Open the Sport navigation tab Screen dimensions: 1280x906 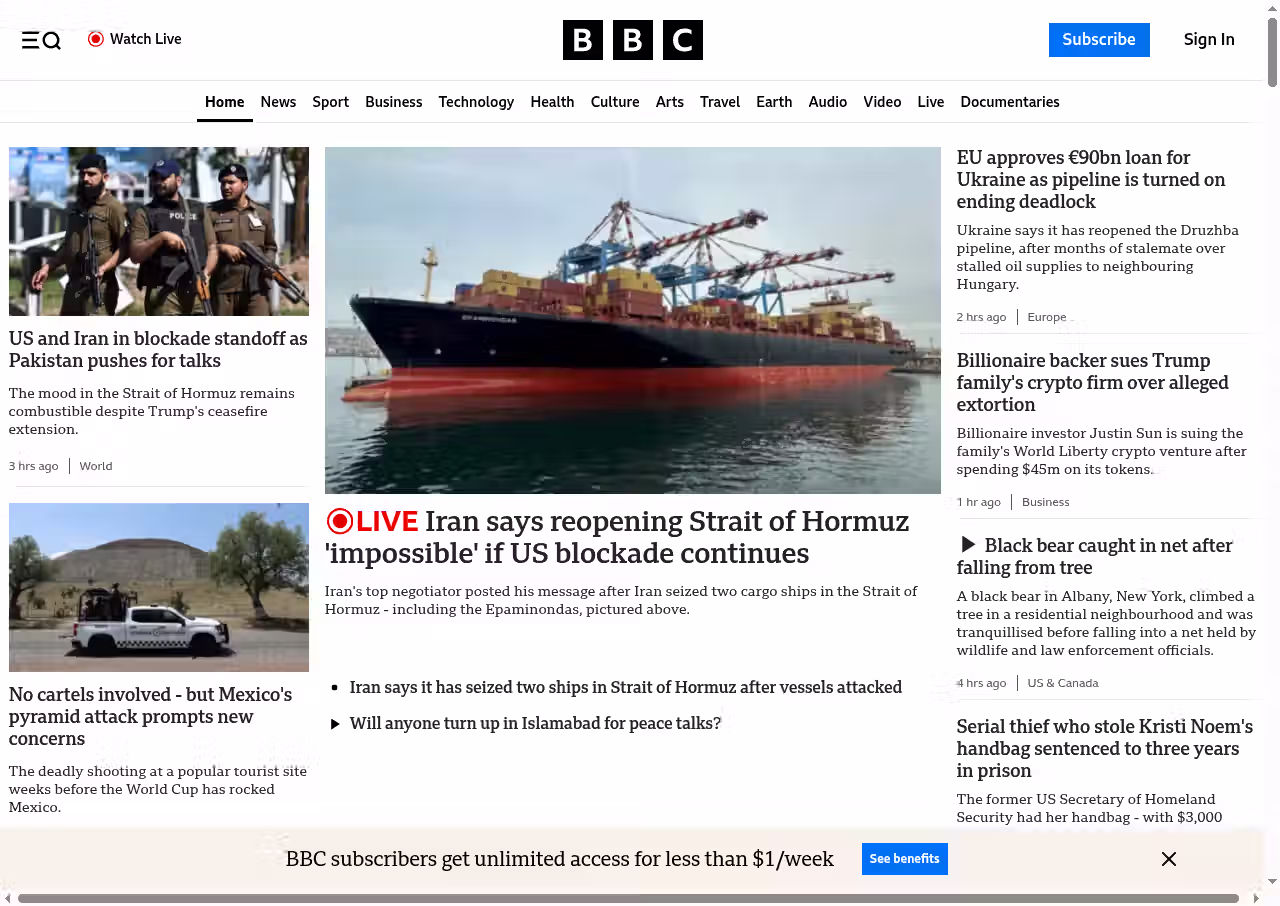[x=330, y=102]
